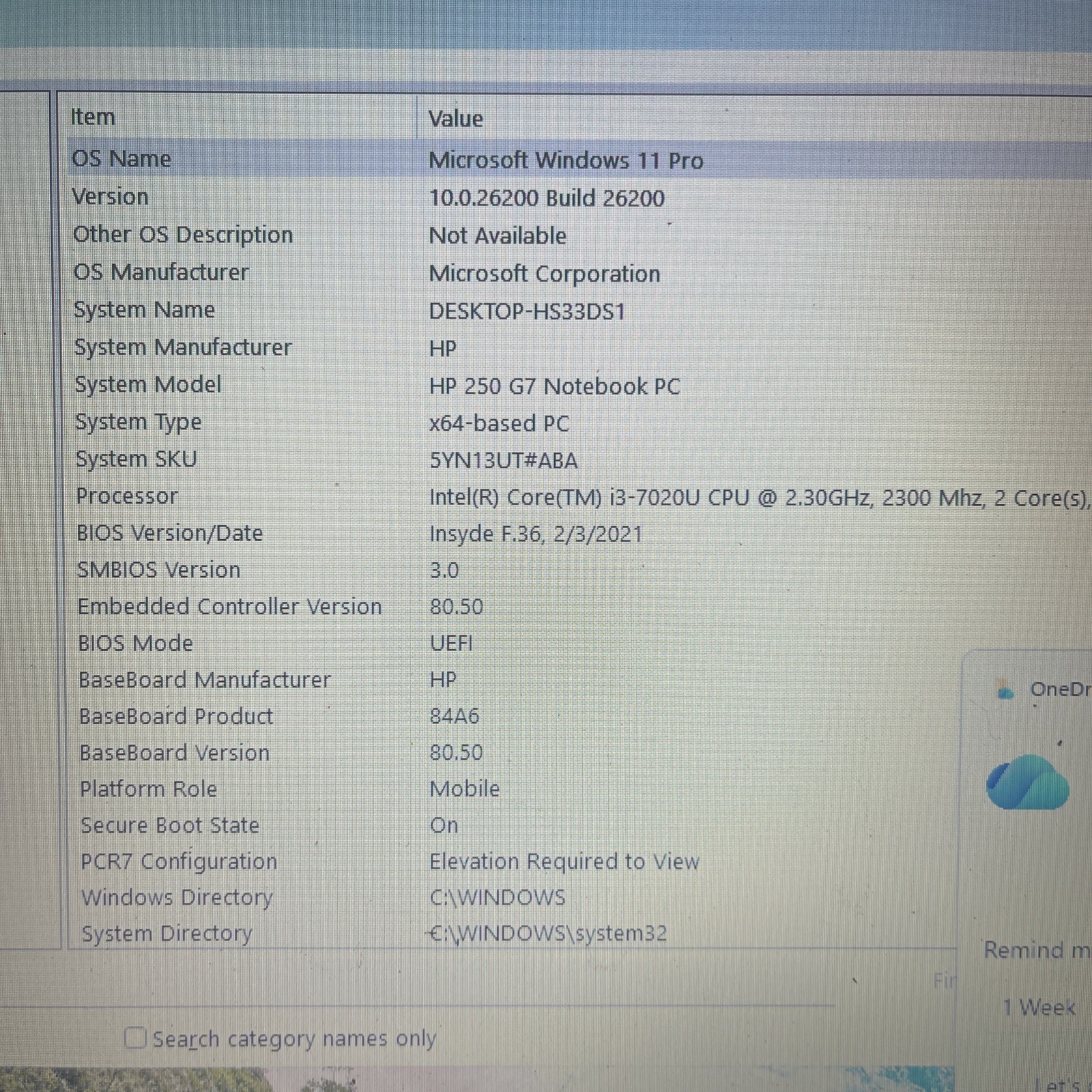Click the 'Mobile' value
1092x1092 pixels.
coord(465,789)
